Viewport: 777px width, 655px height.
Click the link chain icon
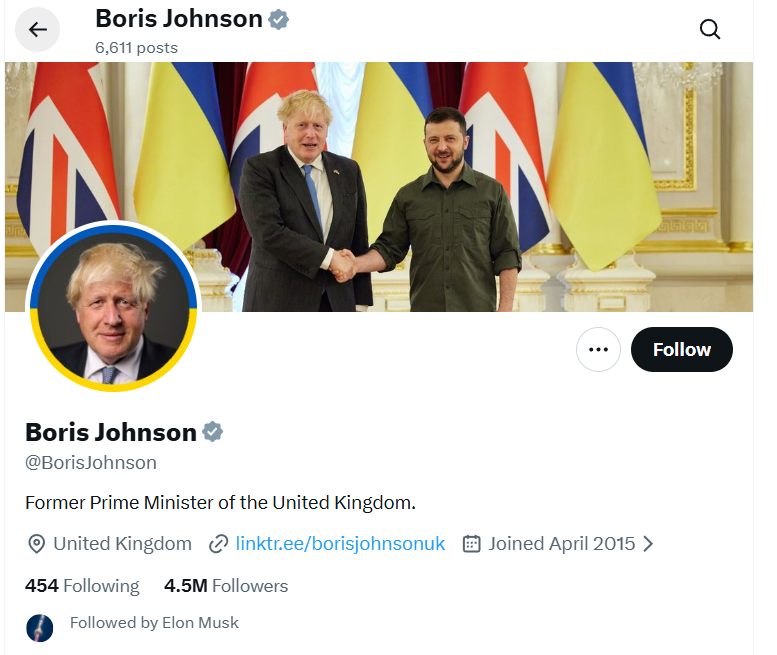click(x=218, y=544)
